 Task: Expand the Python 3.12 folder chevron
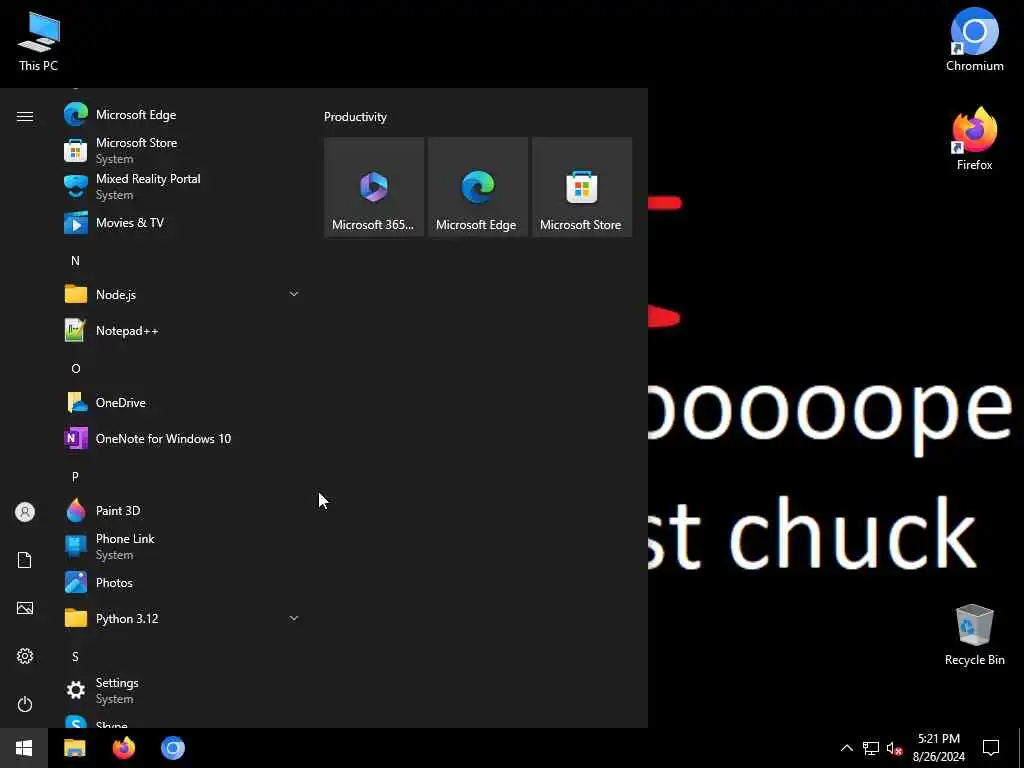coord(294,618)
